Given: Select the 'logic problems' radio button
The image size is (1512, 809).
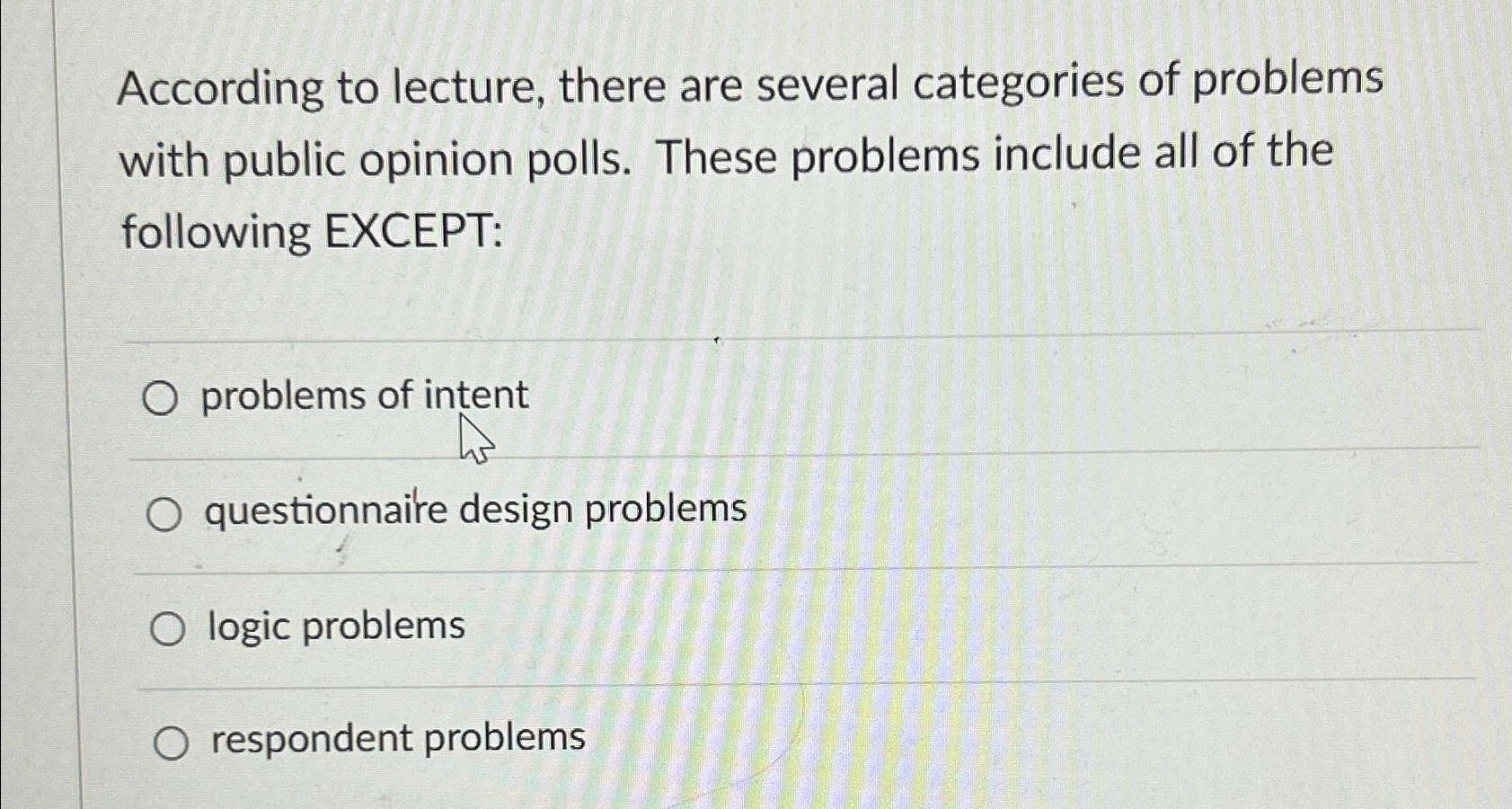Looking at the screenshot, I should (167, 627).
